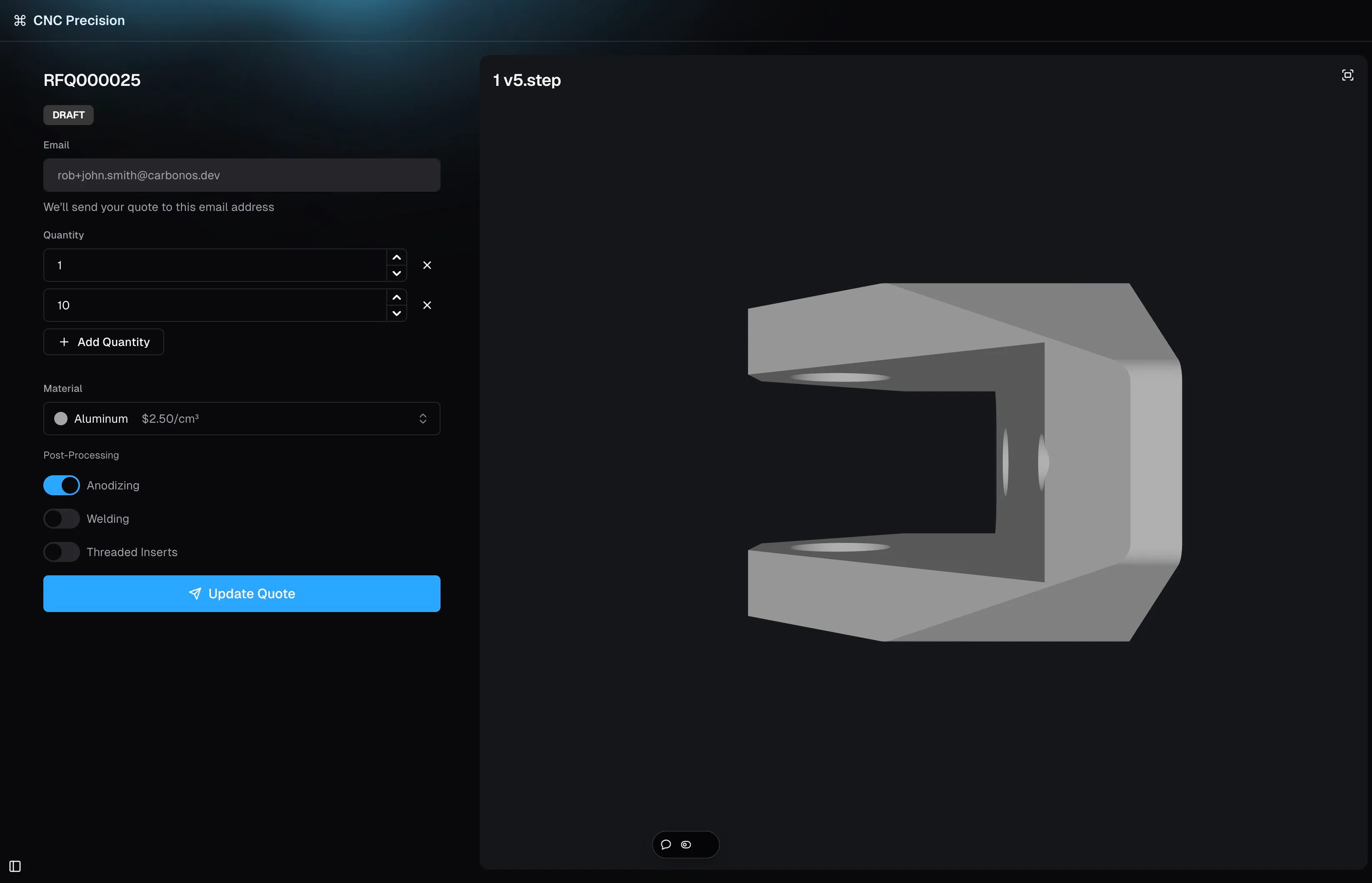The height and width of the screenshot is (883, 1372).
Task: Add another quantity row
Action: [x=104, y=342]
